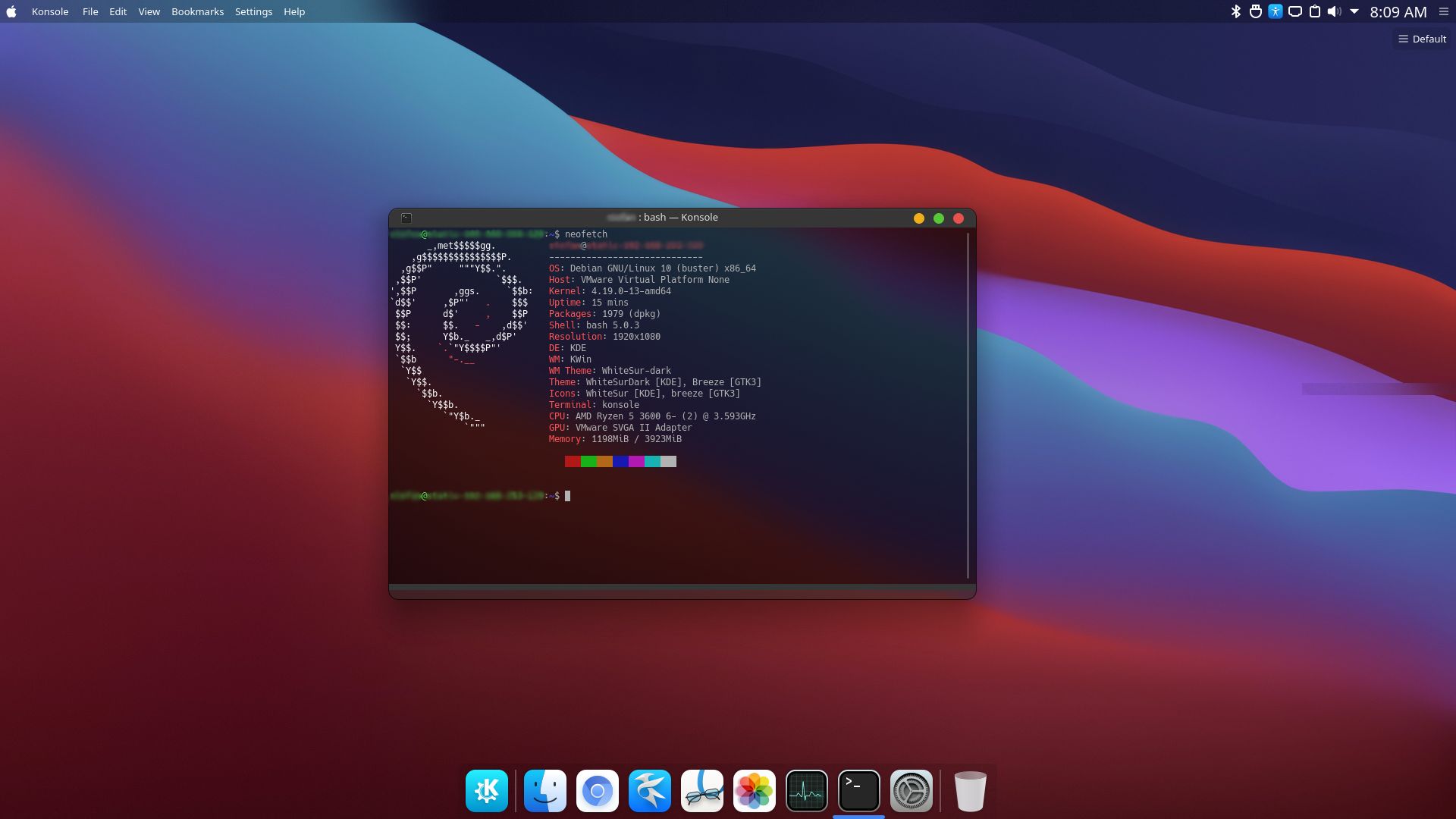This screenshot has height=819, width=1456.
Task: Open the Bluetooth tray icon
Action: click(1235, 11)
